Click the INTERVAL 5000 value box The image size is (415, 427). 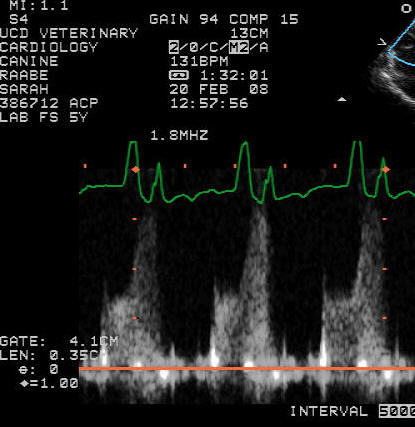pyautogui.click(x=397, y=411)
